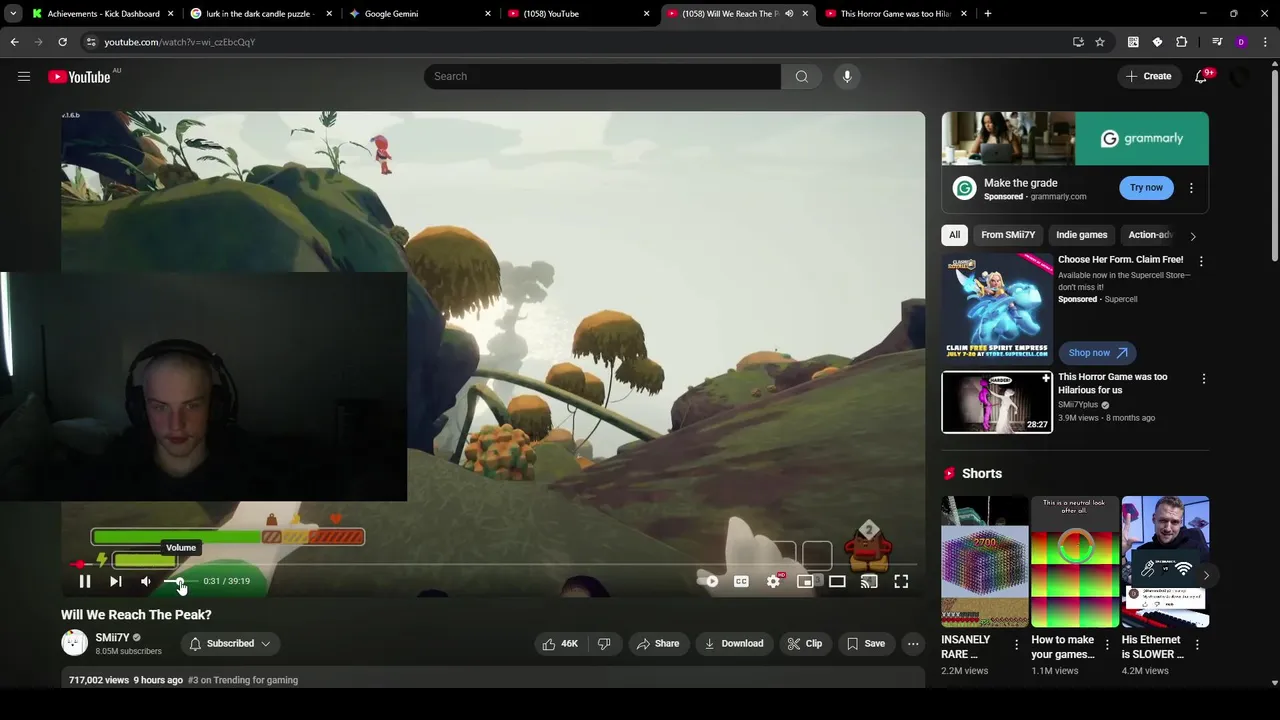1280x720 pixels.
Task: Download the video
Action: click(x=734, y=644)
